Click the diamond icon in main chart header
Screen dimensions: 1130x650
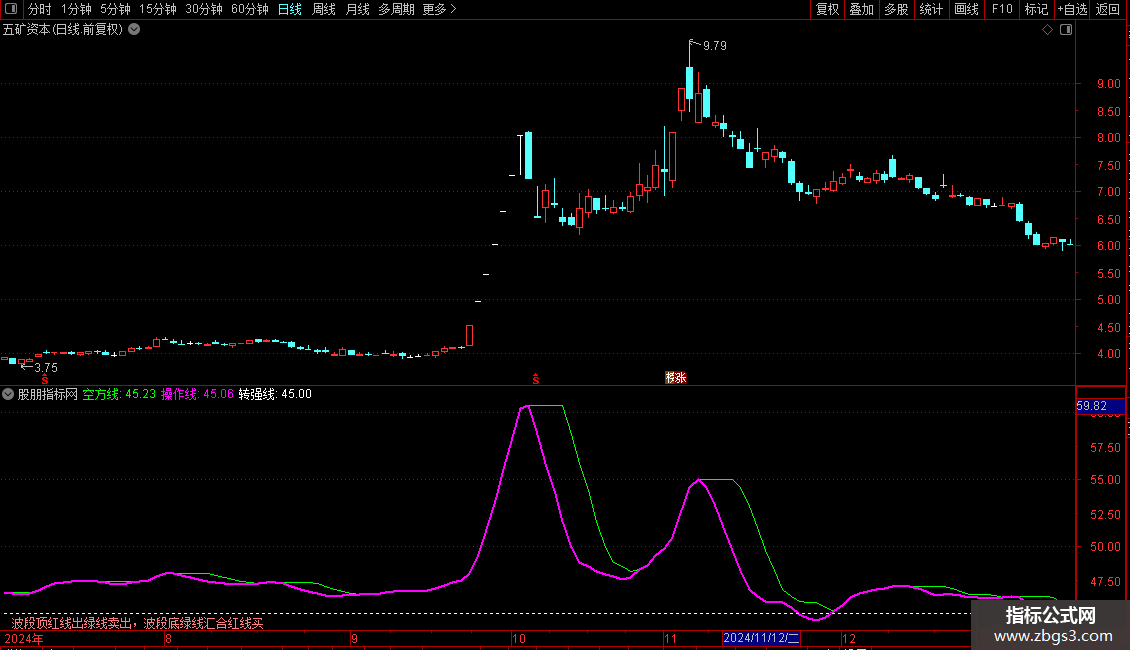point(1047,30)
